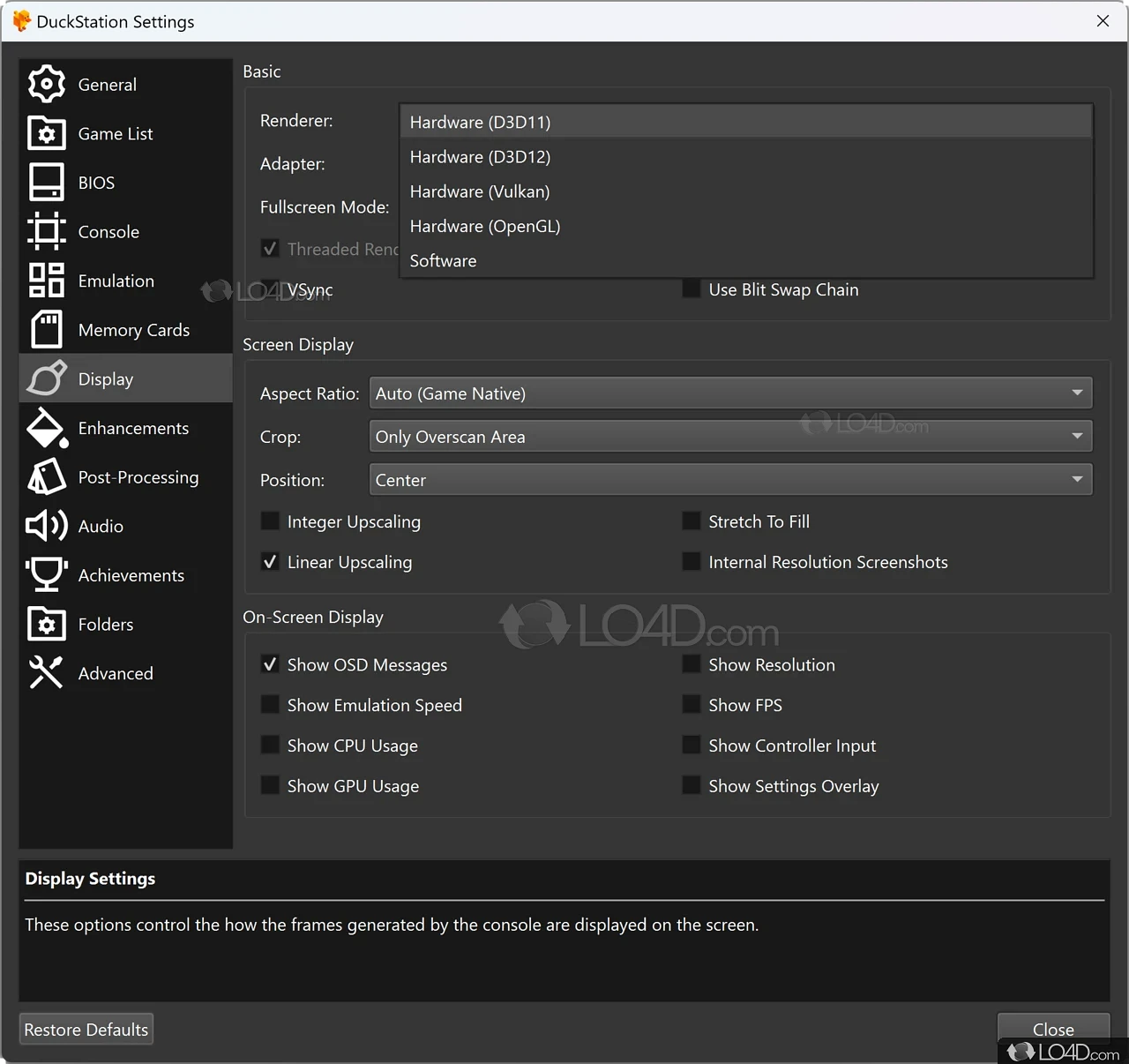Open Enhancements settings label

point(133,428)
